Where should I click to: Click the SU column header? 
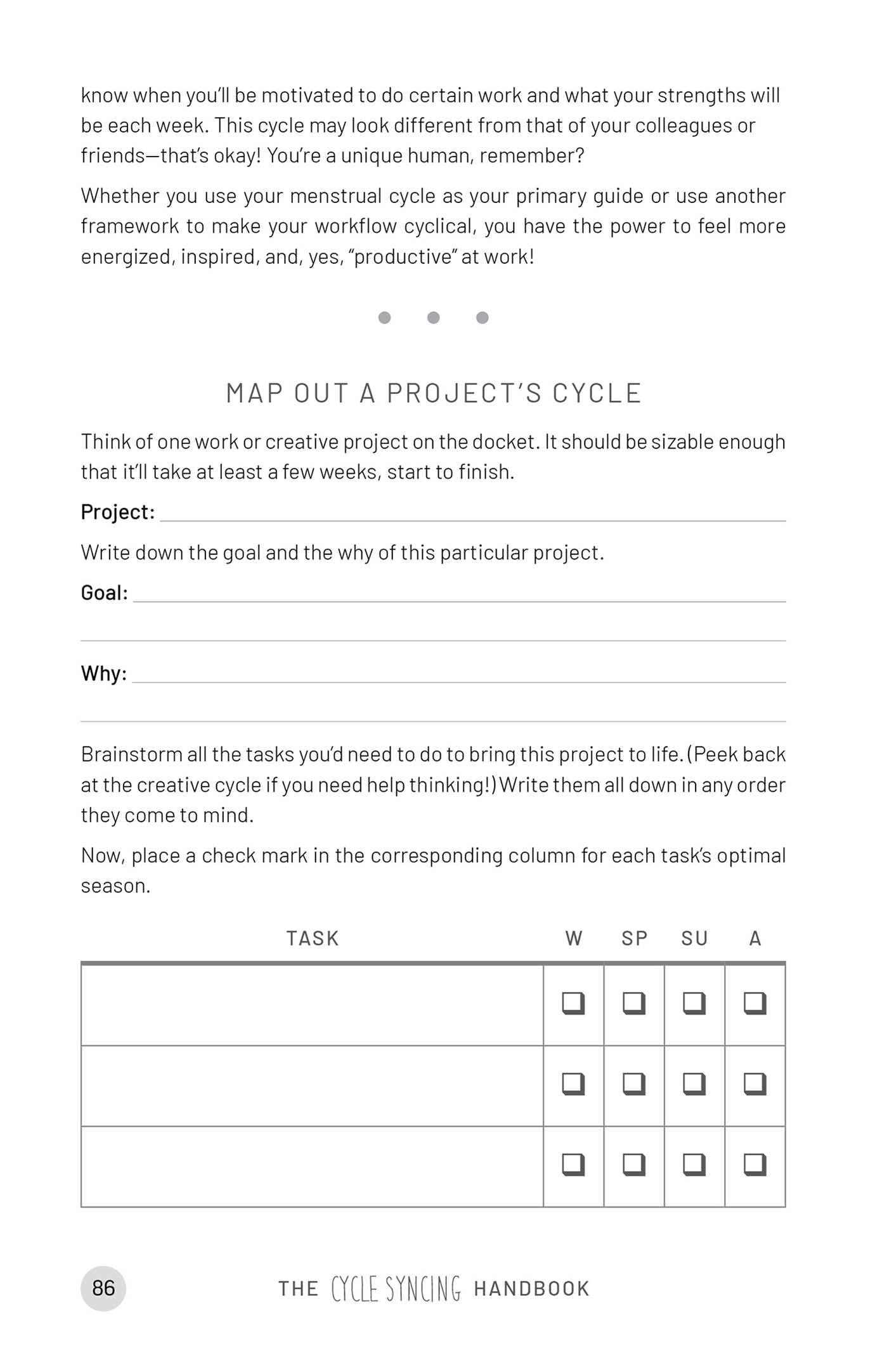point(694,938)
